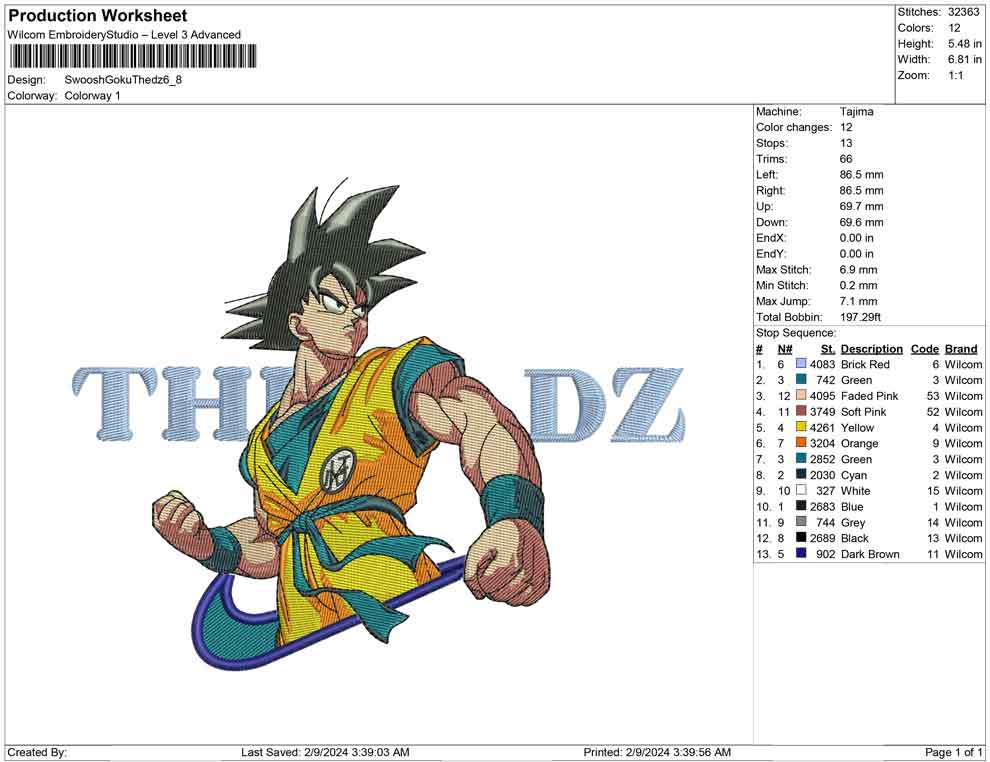Click the Brick Red color swatch
Viewport: 990px width, 762px height.
(801, 364)
